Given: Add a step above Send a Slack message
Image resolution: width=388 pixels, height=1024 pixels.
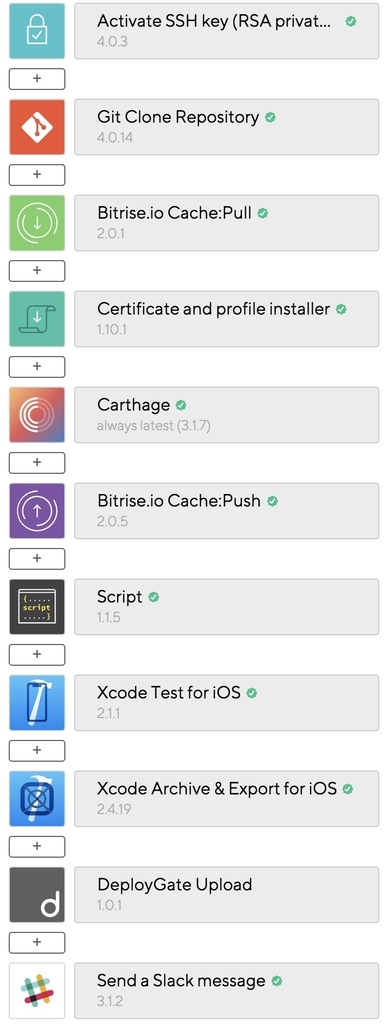Looking at the screenshot, I should tap(37, 942).
